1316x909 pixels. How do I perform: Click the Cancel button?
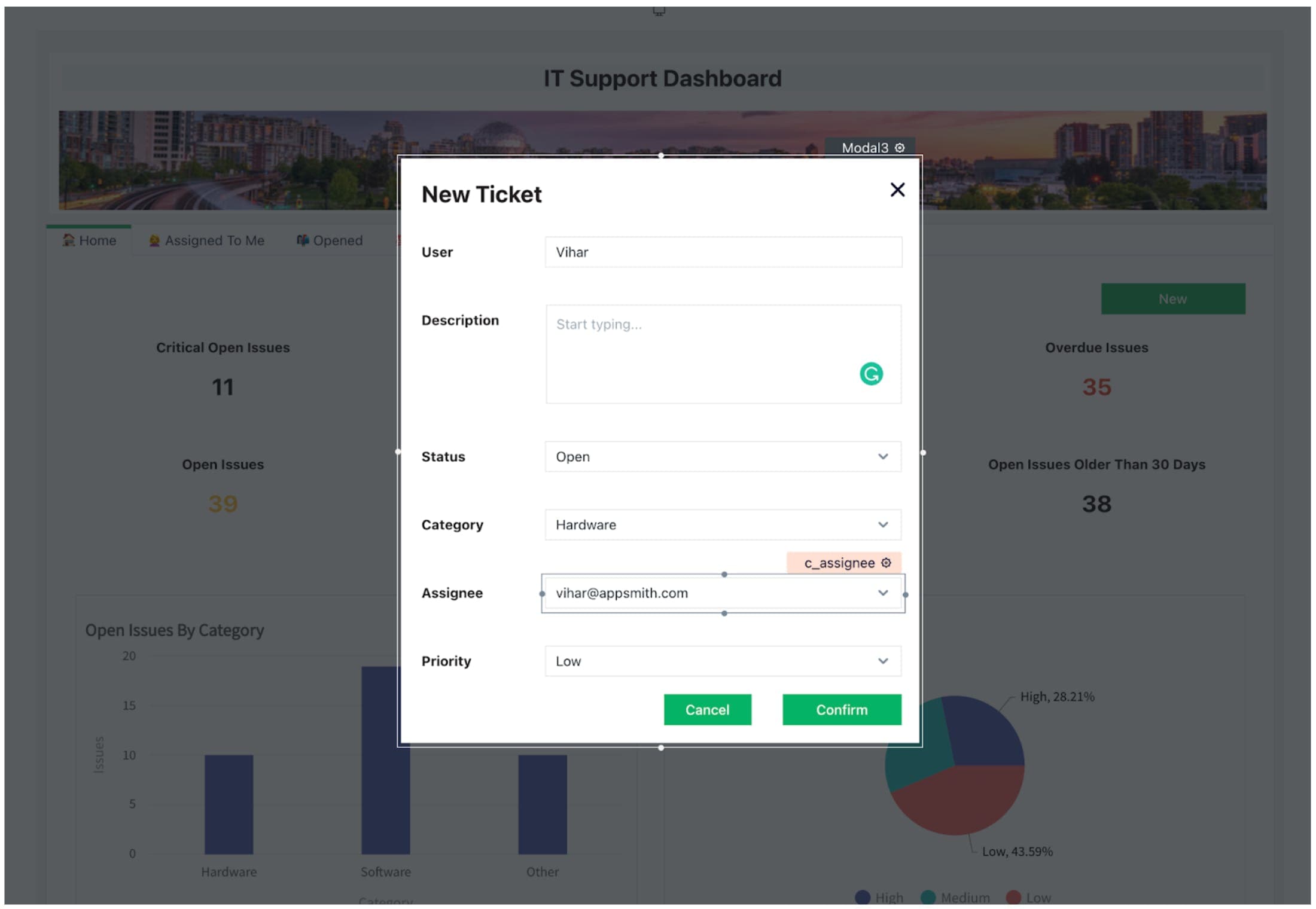point(706,710)
